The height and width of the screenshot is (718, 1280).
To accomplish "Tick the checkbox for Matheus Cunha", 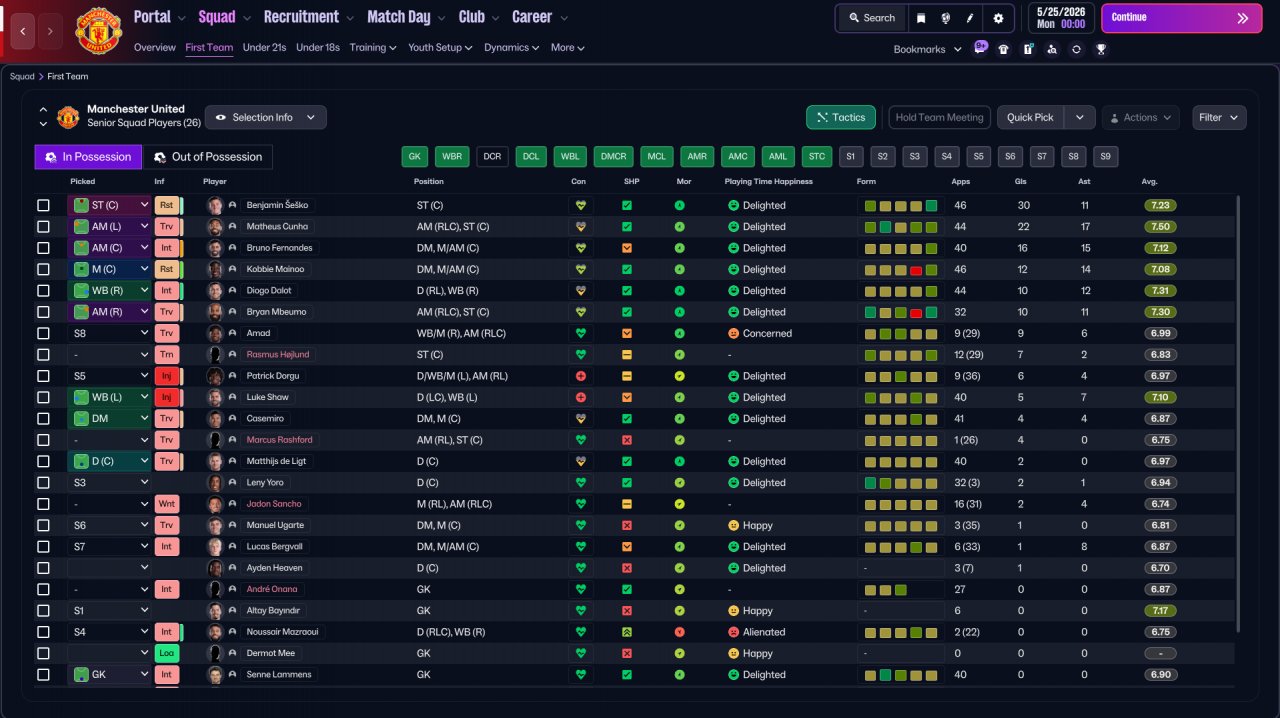I will (x=43, y=227).
